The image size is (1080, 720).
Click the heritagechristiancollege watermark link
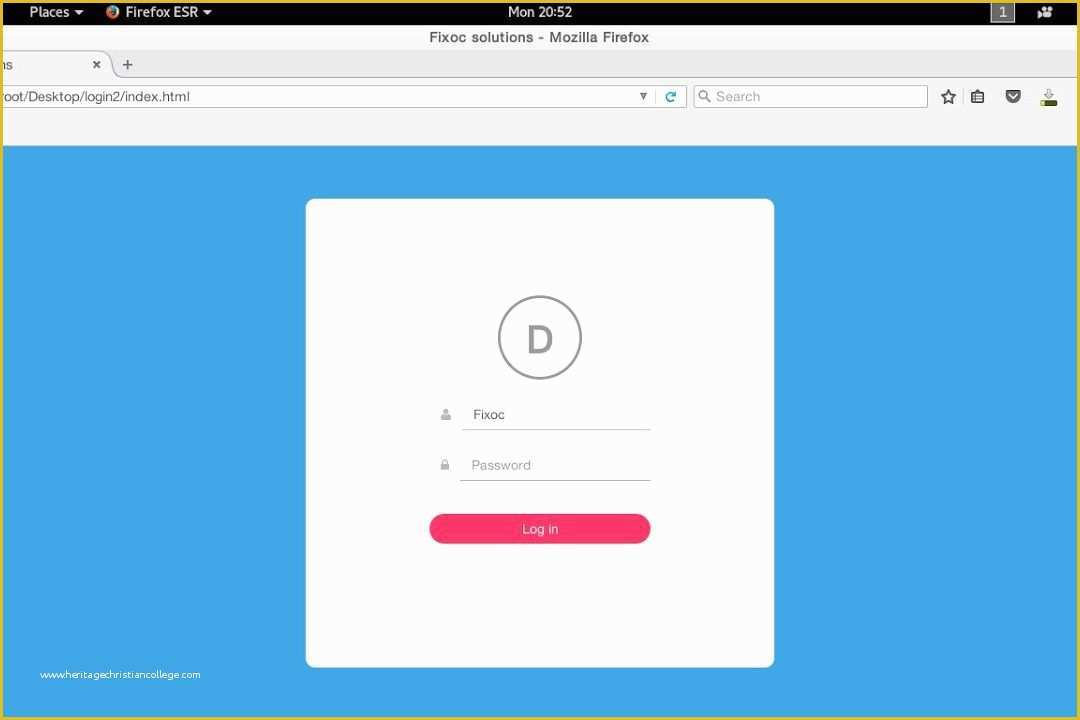pyautogui.click(x=119, y=674)
